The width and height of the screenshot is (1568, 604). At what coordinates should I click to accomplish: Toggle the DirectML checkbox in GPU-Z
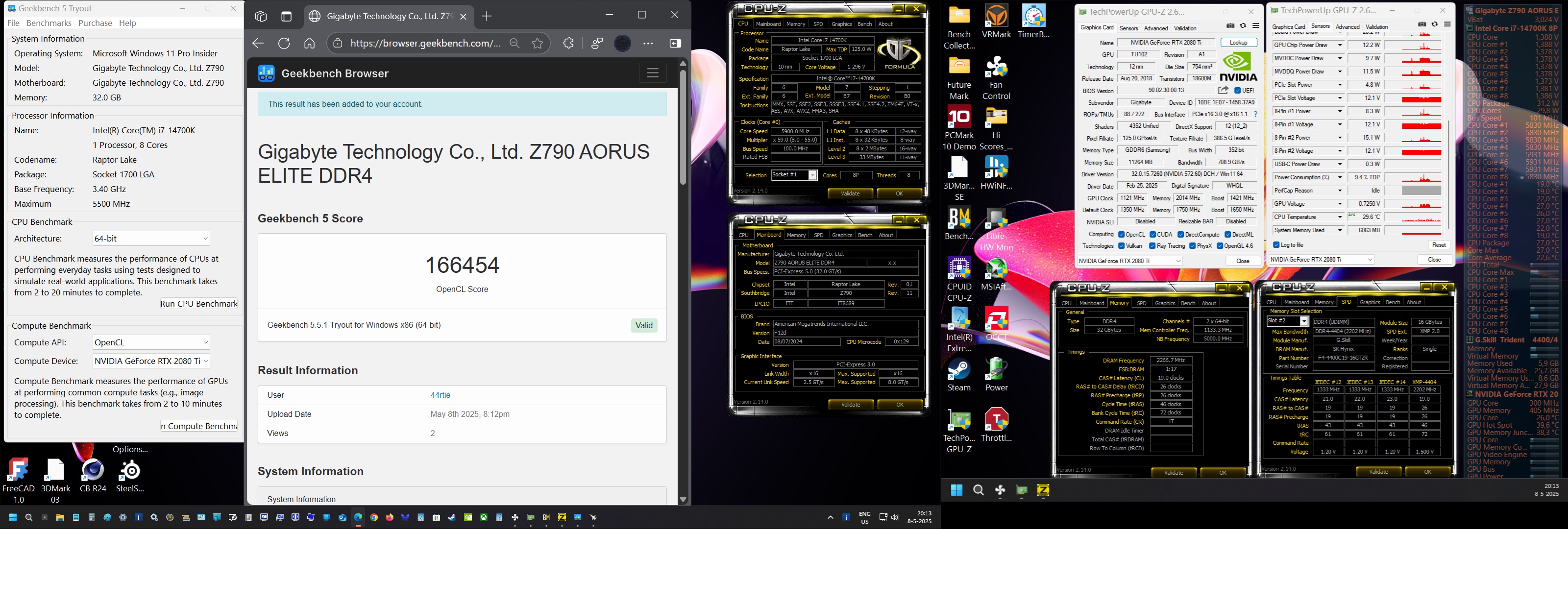click(1228, 235)
